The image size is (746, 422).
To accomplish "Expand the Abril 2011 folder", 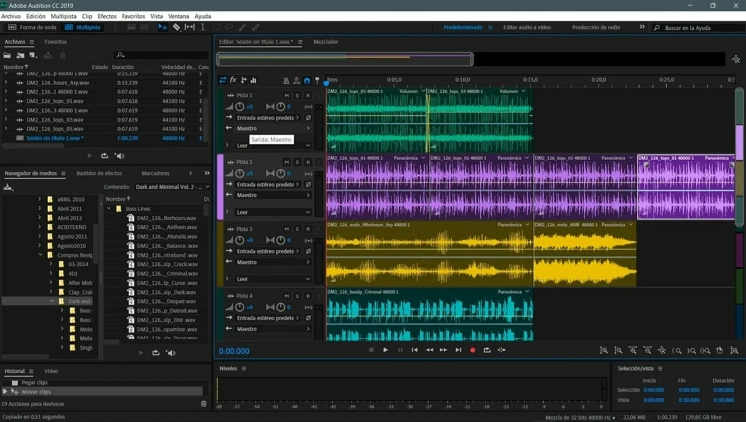I will pos(40,208).
